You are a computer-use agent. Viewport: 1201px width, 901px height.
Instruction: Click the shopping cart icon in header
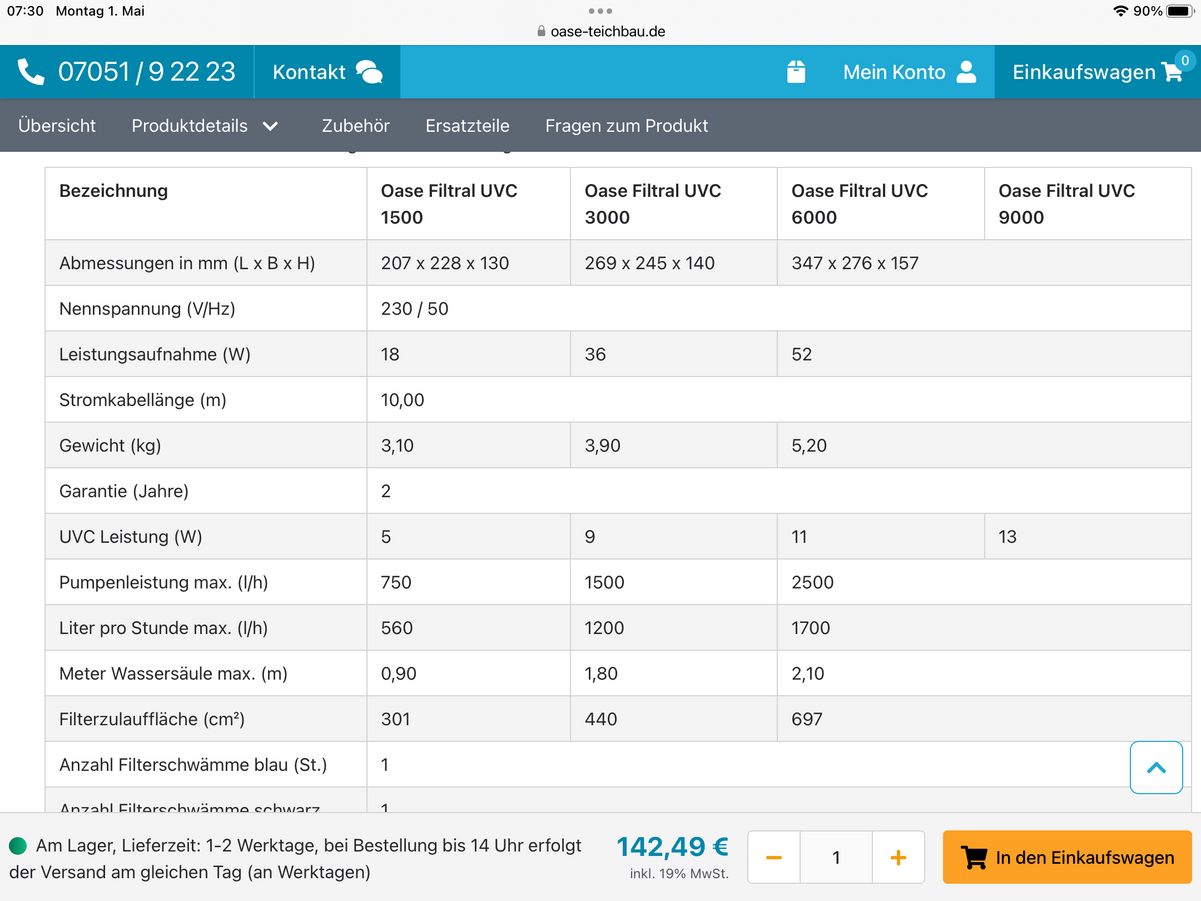click(x=1172, y=72)
